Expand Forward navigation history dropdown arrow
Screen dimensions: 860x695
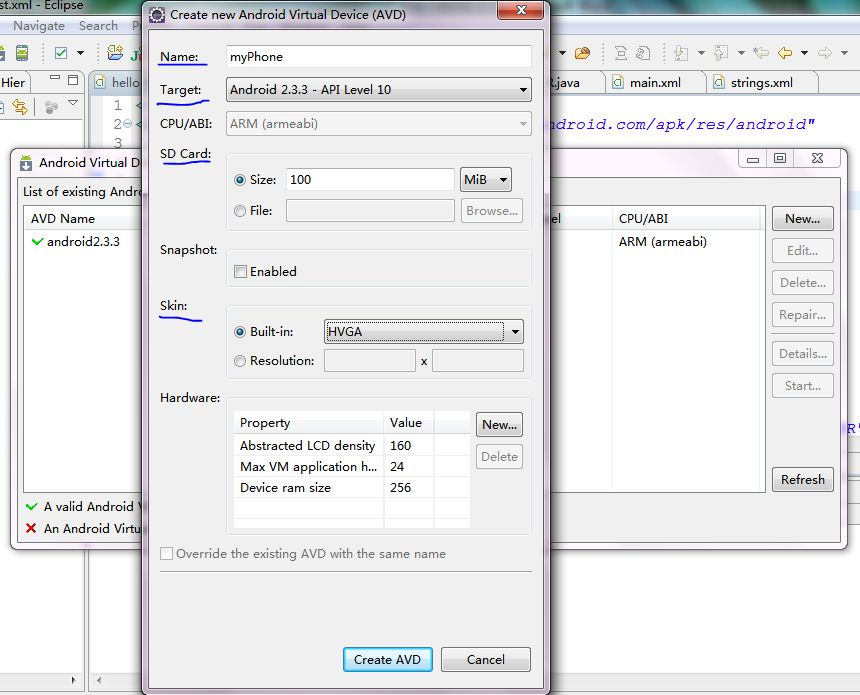point(844,53)
